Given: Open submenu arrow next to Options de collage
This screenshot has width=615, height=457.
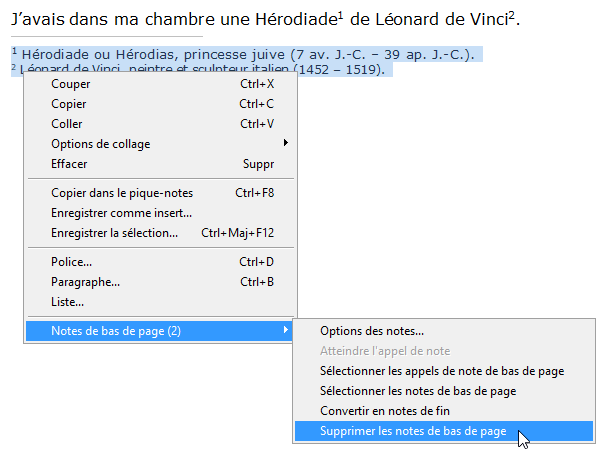Looking at the screenshot, I should pos(286,143).
